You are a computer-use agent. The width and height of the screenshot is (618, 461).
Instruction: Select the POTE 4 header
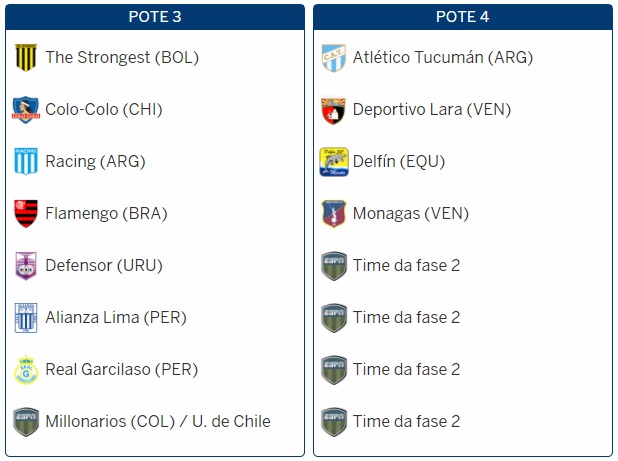(463, 17)
